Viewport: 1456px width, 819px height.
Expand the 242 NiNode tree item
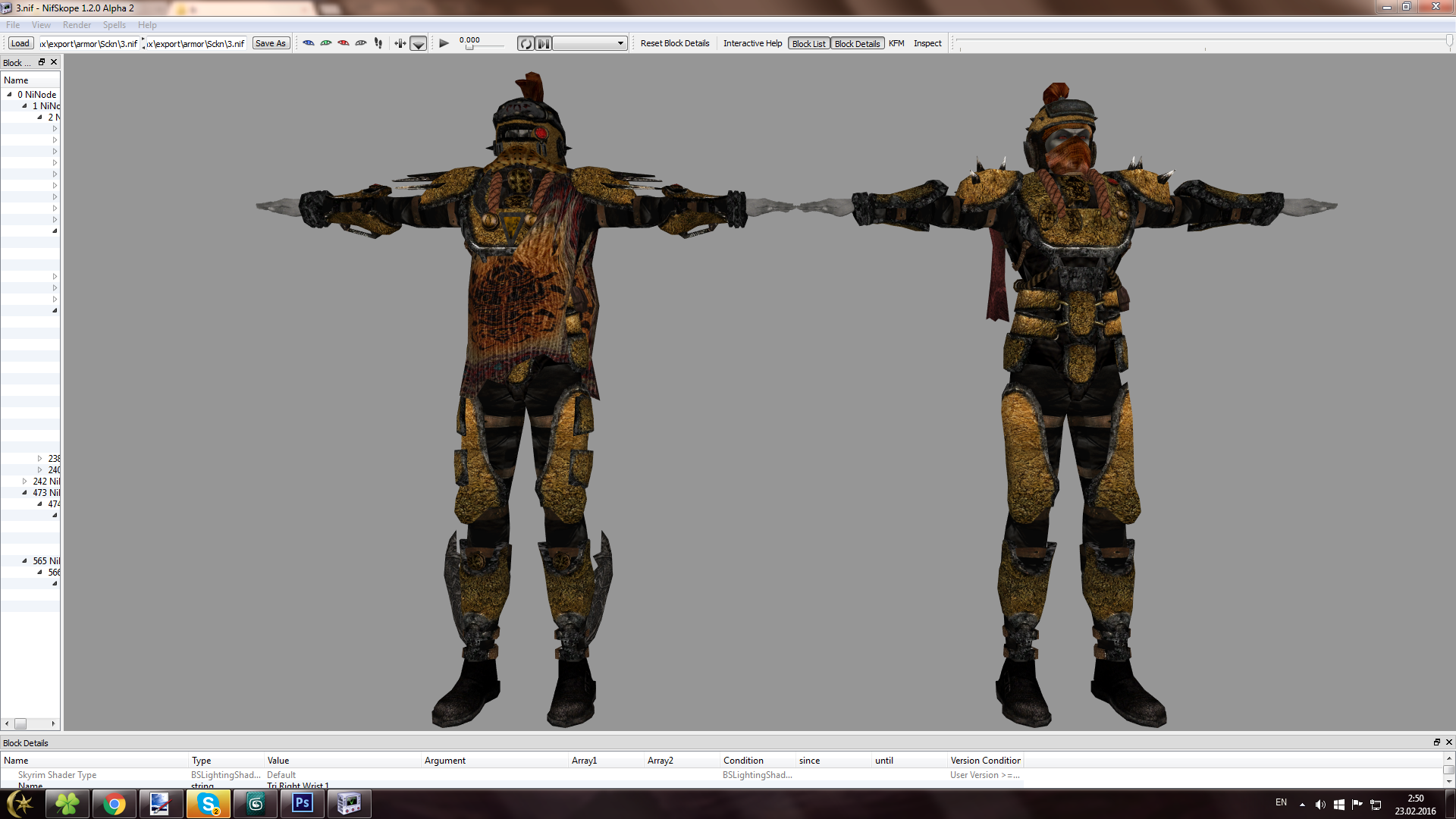[24, 482]
